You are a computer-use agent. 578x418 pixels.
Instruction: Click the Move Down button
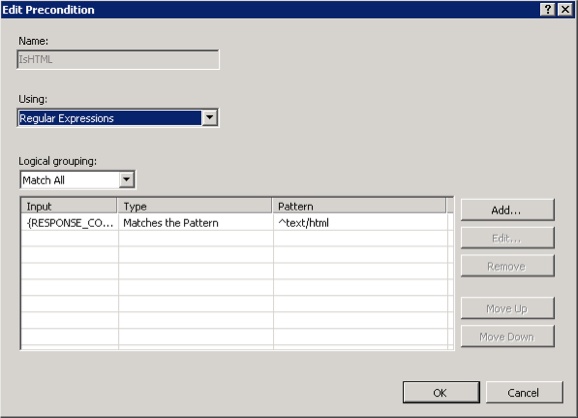pos(507,336)
